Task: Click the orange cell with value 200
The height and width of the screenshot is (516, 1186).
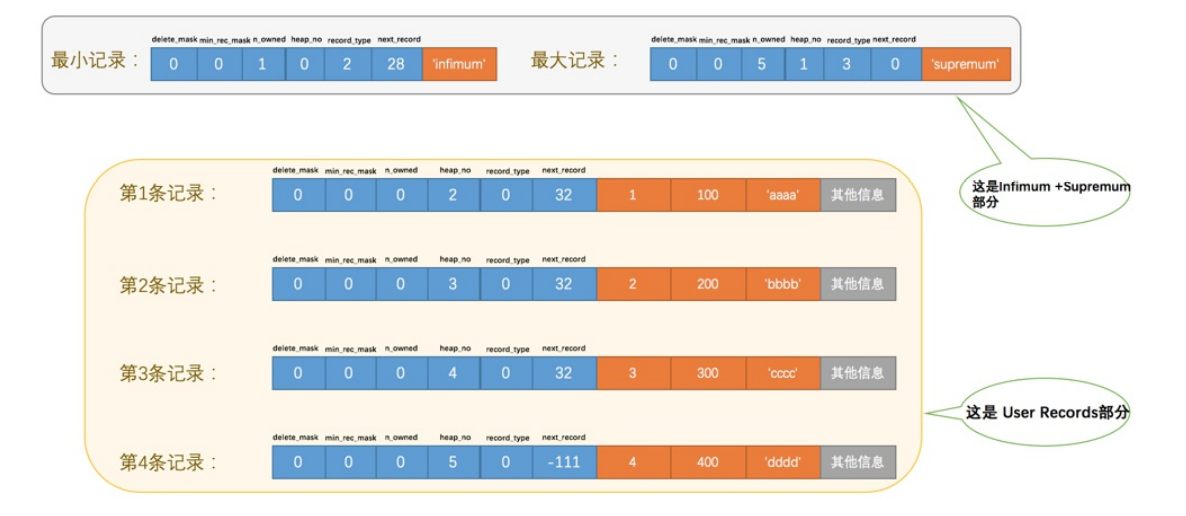Action: (x=708, y=284)
